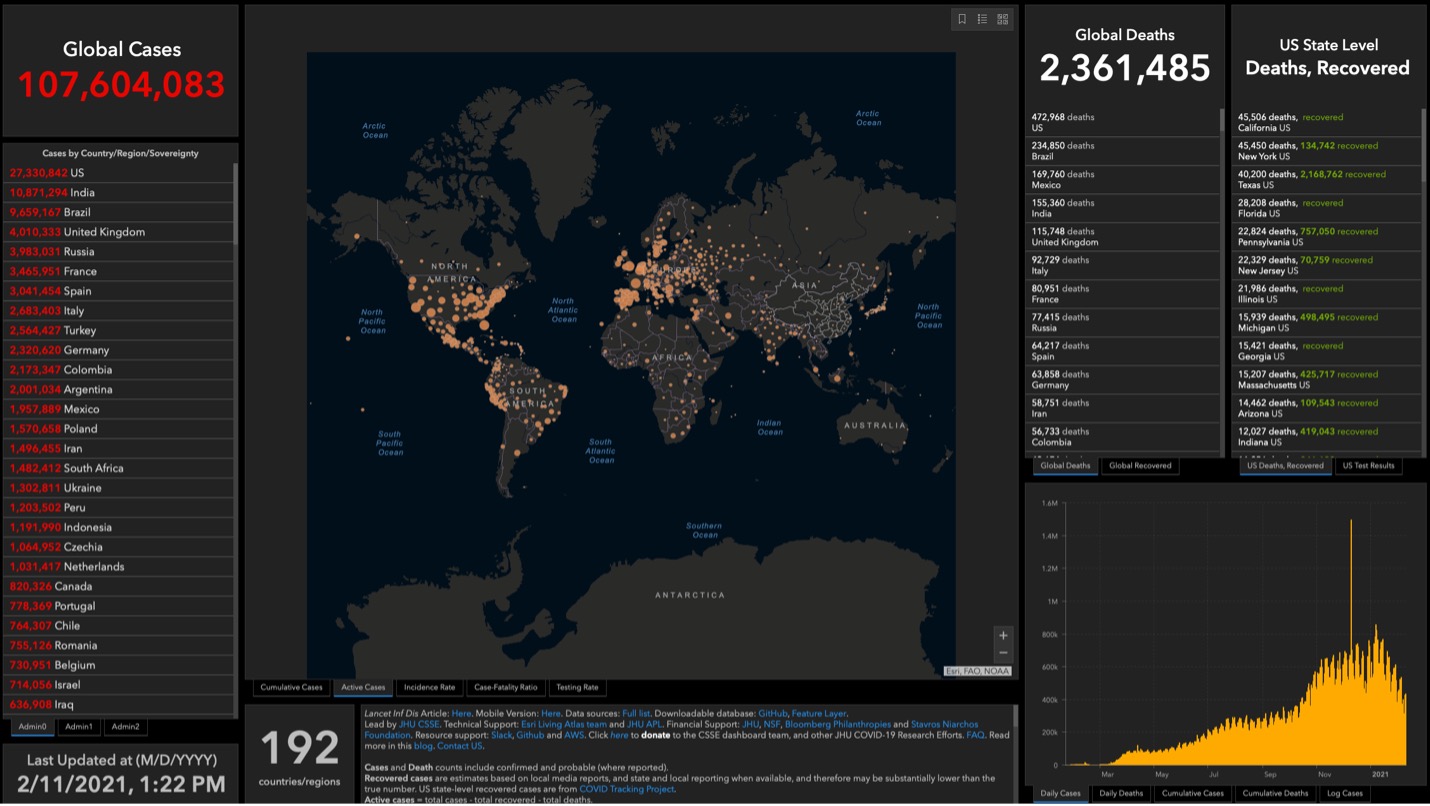Zoom out using the map minus icon
The height and width of the screenshot is (806, 1430).
tap(1002, 653)
